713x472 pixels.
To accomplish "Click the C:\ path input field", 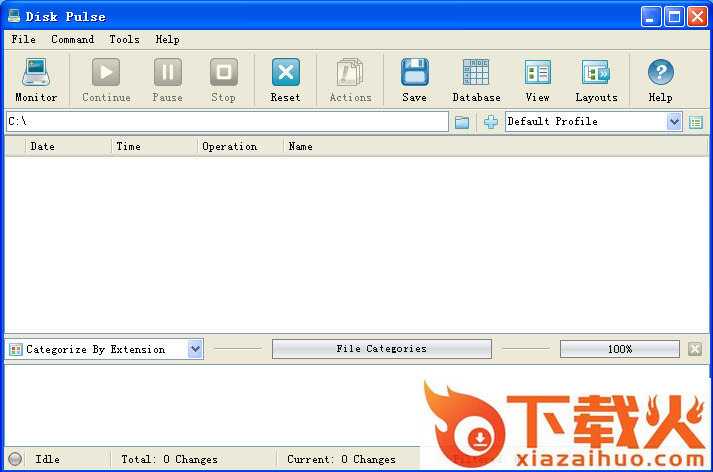I will (227, 121).
